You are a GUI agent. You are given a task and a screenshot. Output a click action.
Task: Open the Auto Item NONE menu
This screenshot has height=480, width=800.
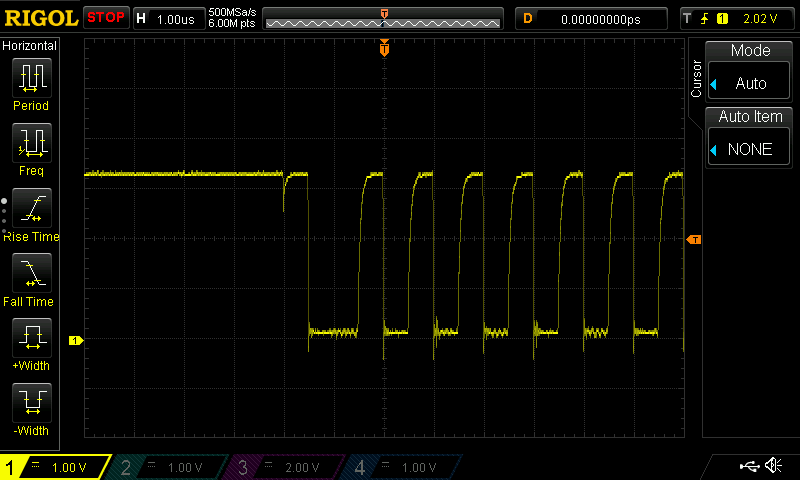click(x=749, y=148)
